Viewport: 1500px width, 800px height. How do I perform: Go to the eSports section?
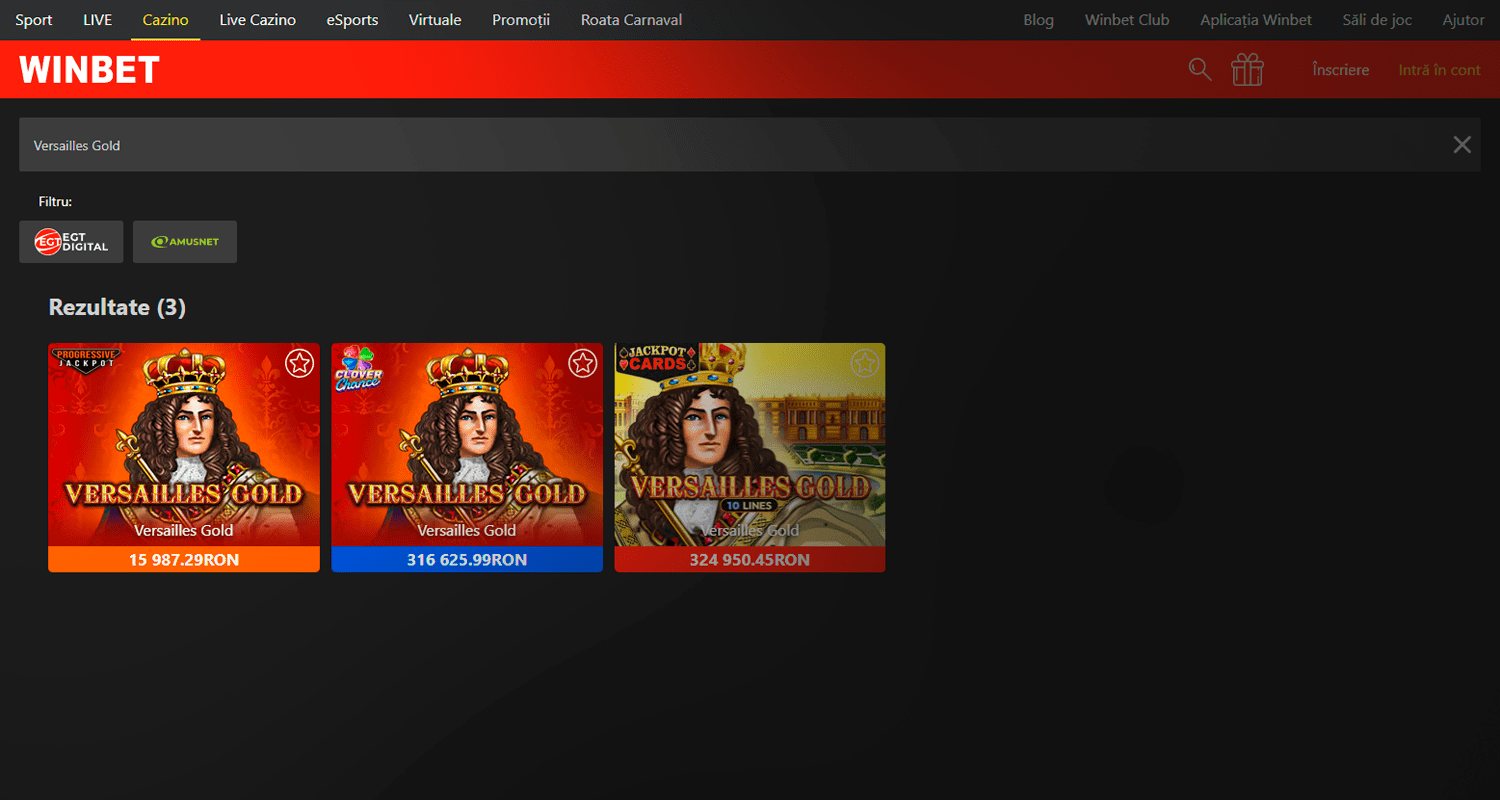click(352, 20)
